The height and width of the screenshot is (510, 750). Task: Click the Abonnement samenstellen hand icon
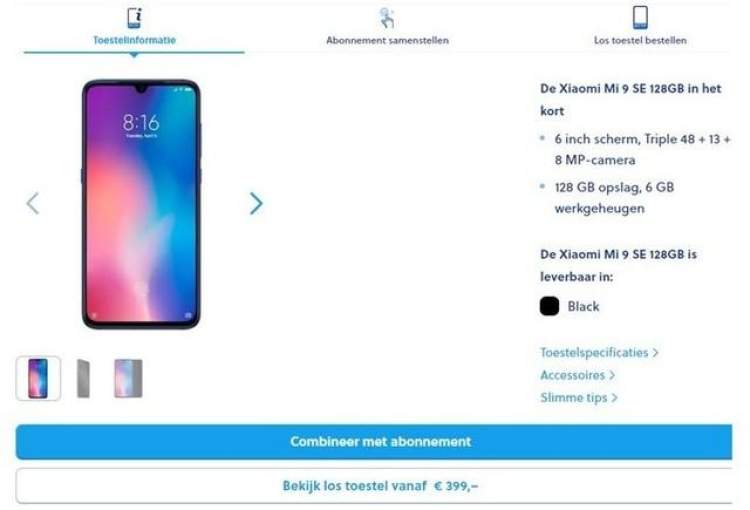387,18
